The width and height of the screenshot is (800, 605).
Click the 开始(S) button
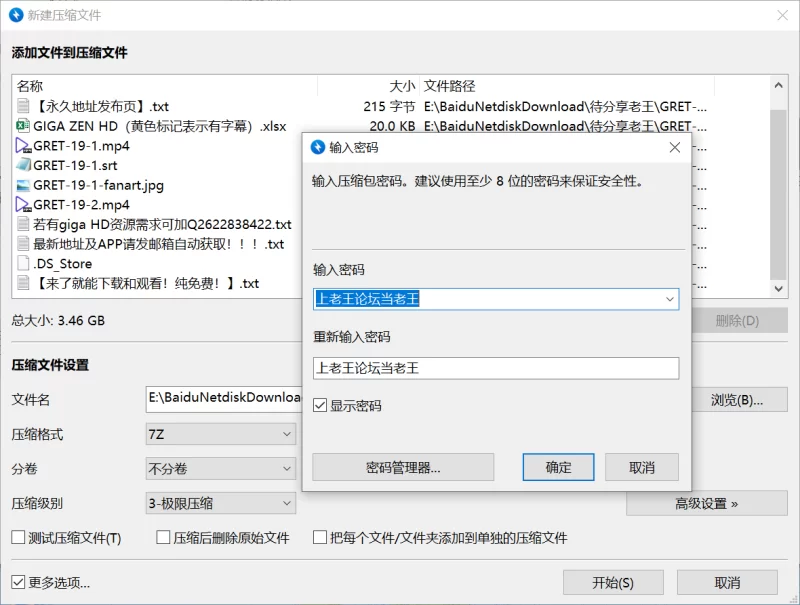tap(613, 583)
